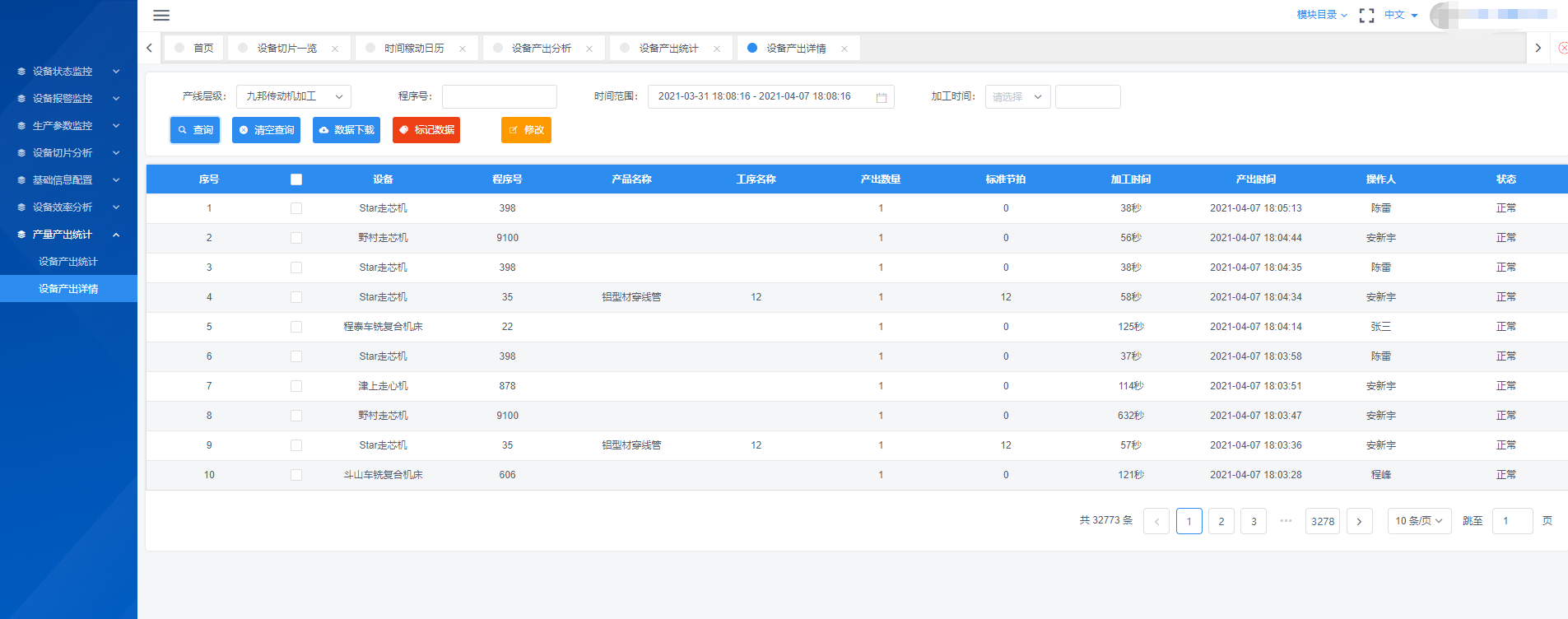1568x619 pixels.
Task: Close the 设备切片一览 tab
Action: click(x=335, y=49)
